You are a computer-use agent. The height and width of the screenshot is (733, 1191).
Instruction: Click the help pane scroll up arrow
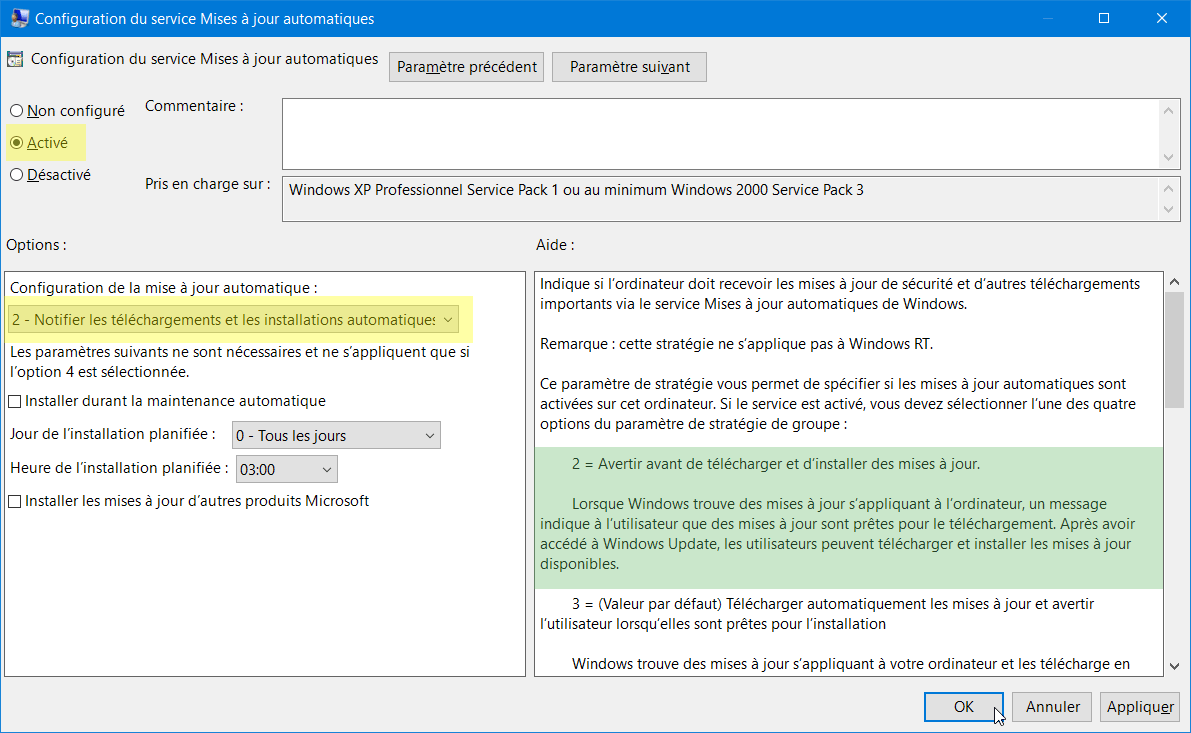[1174, 283]
